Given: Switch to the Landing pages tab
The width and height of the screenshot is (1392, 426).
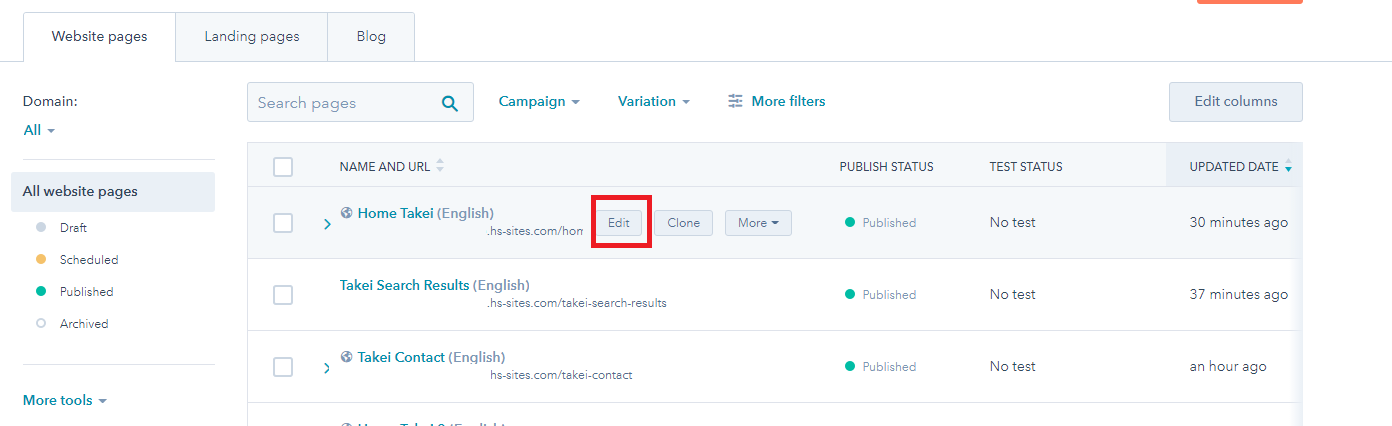Looking at the screenshot, I should (252, 37).
